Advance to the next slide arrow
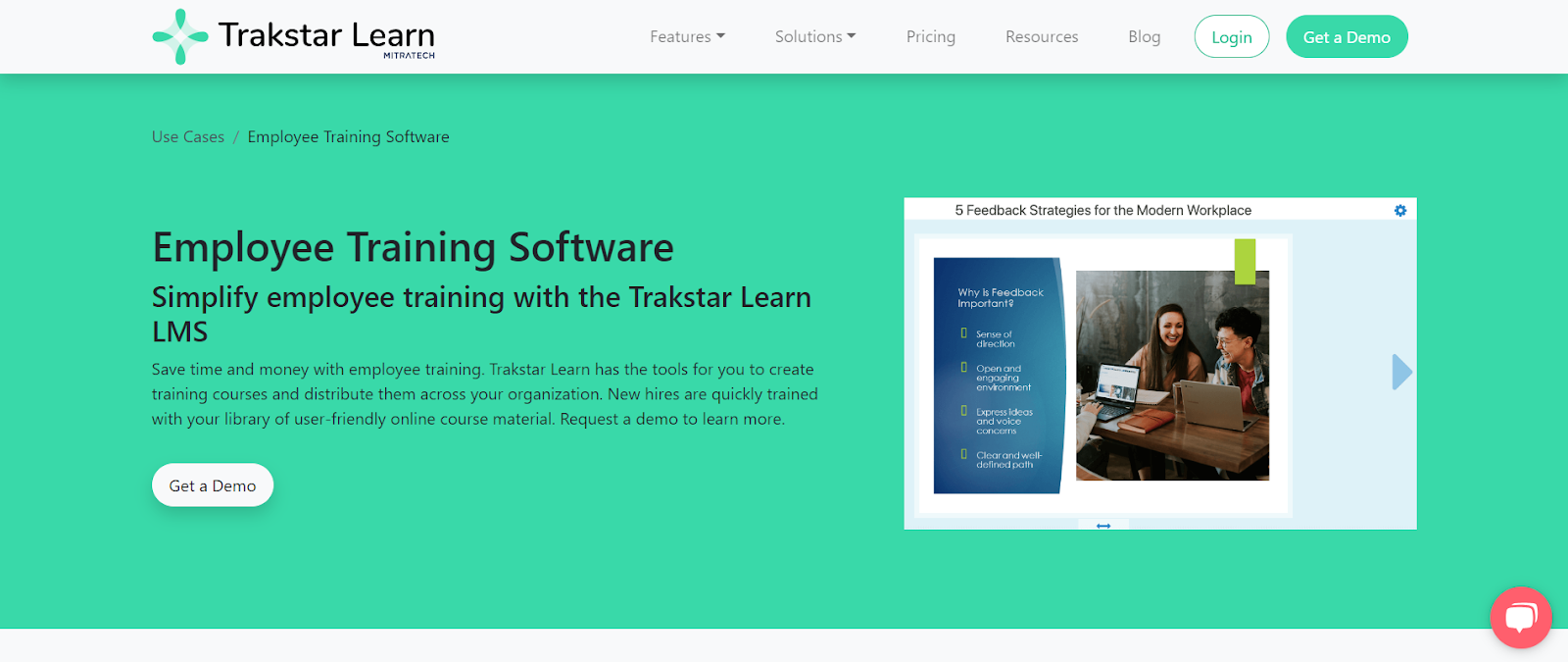1568x662 pixels. pos(1401,372)
